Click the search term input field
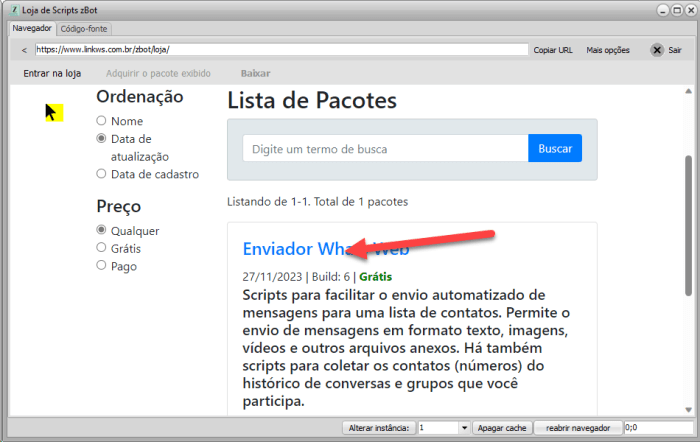This screenshot has height=442, width=700. (x=386, y=148)
